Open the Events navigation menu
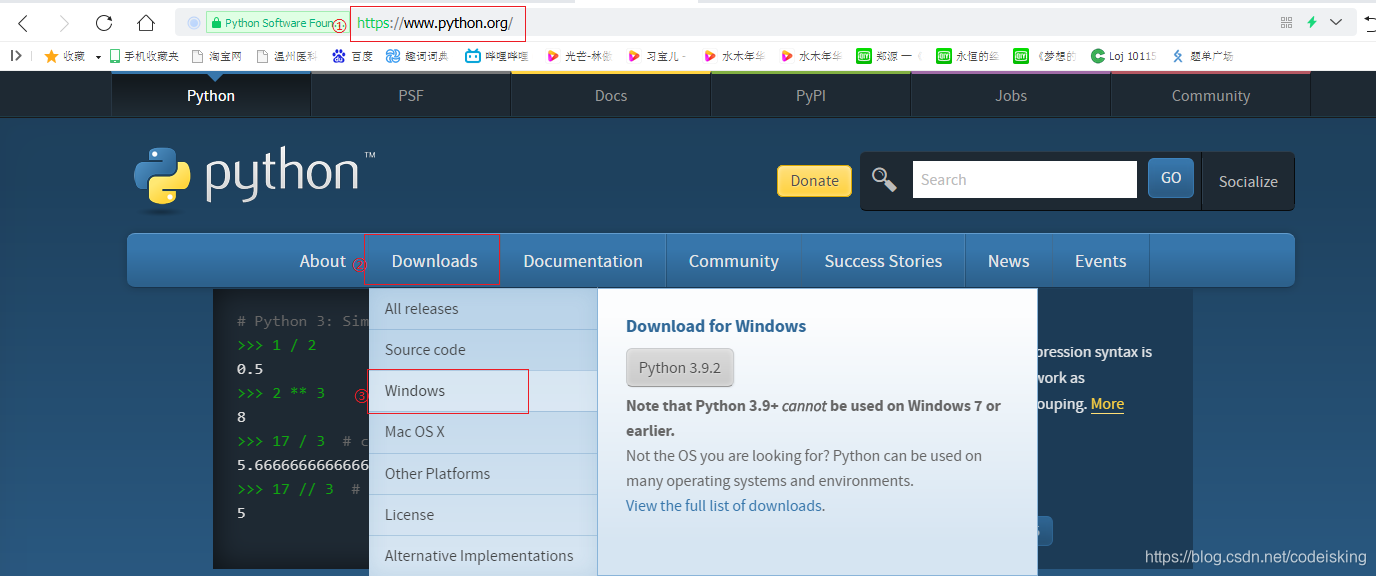 [1100, 261]
